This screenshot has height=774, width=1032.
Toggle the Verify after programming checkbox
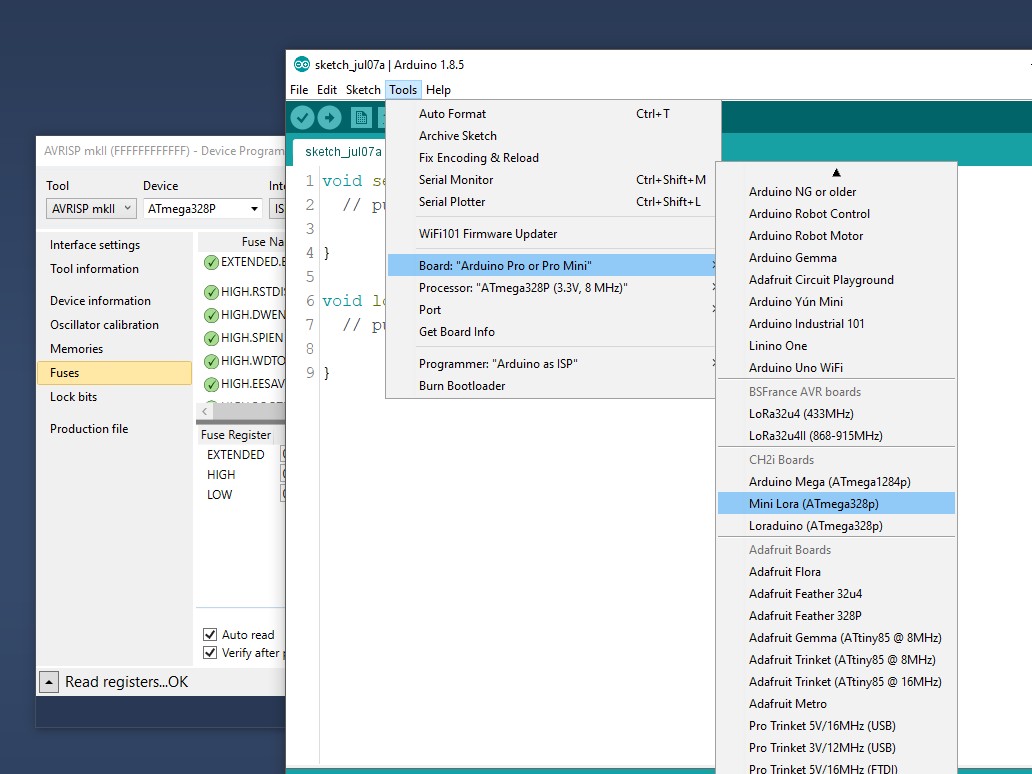click(210, 653)
